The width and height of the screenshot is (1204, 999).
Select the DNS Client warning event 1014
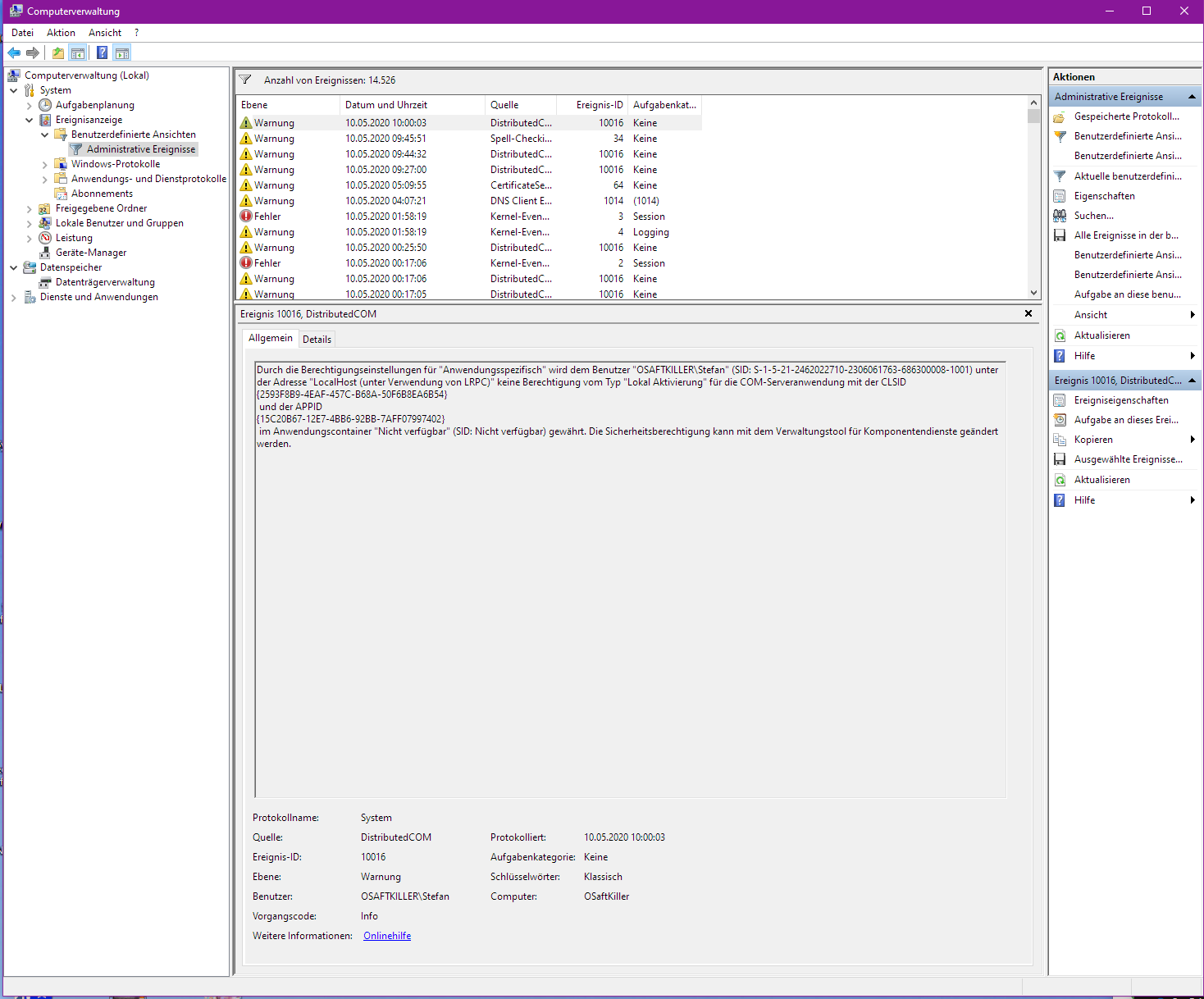(470, 201)
